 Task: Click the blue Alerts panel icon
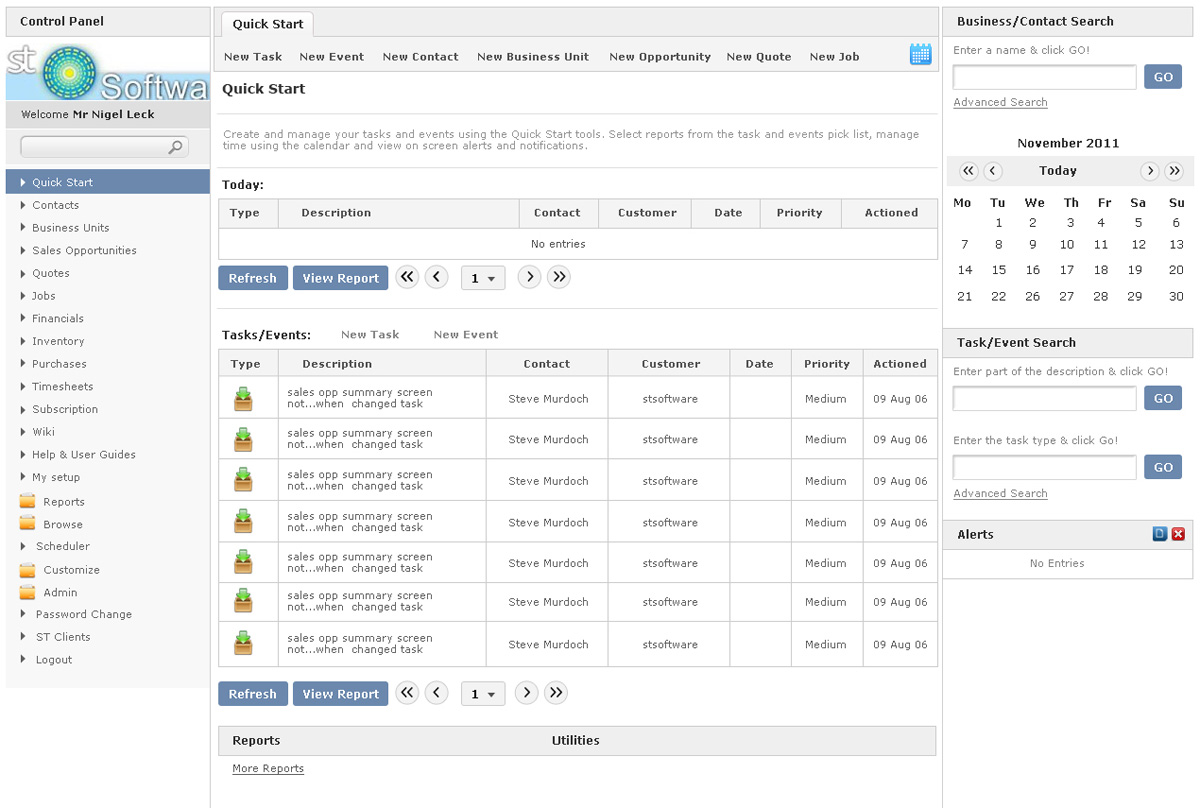pos(1160,534)
